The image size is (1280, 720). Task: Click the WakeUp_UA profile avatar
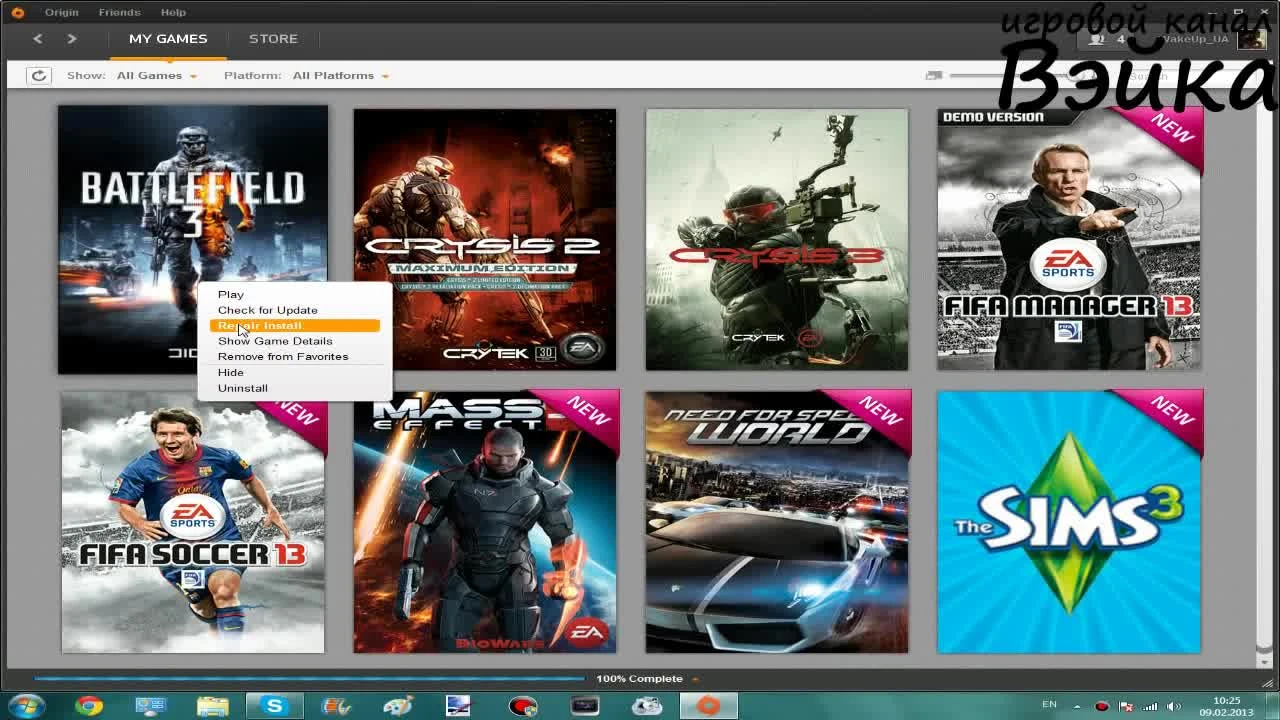click(x=1253, y=38)
